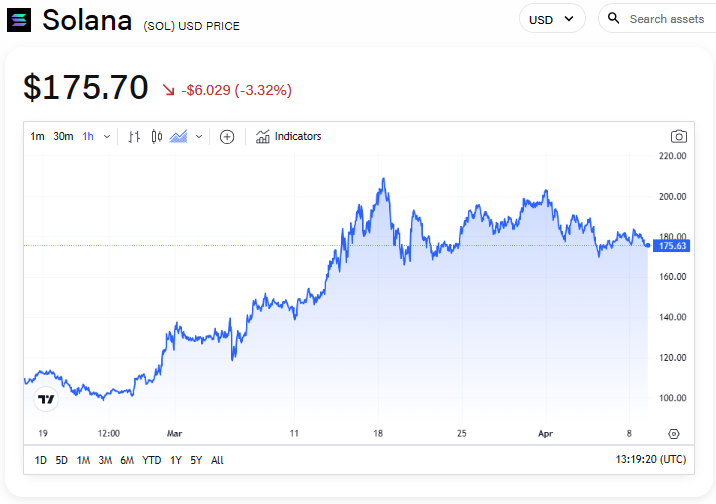Set the chart interval to 1h
Screen dimensions: 716x504
tap(88, 137)
